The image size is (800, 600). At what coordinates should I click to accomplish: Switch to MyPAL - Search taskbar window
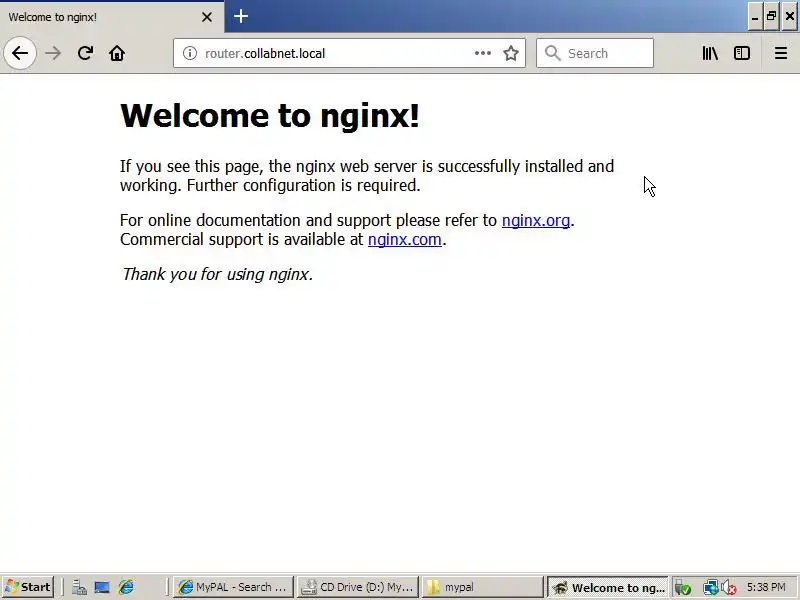pos(233,587)
